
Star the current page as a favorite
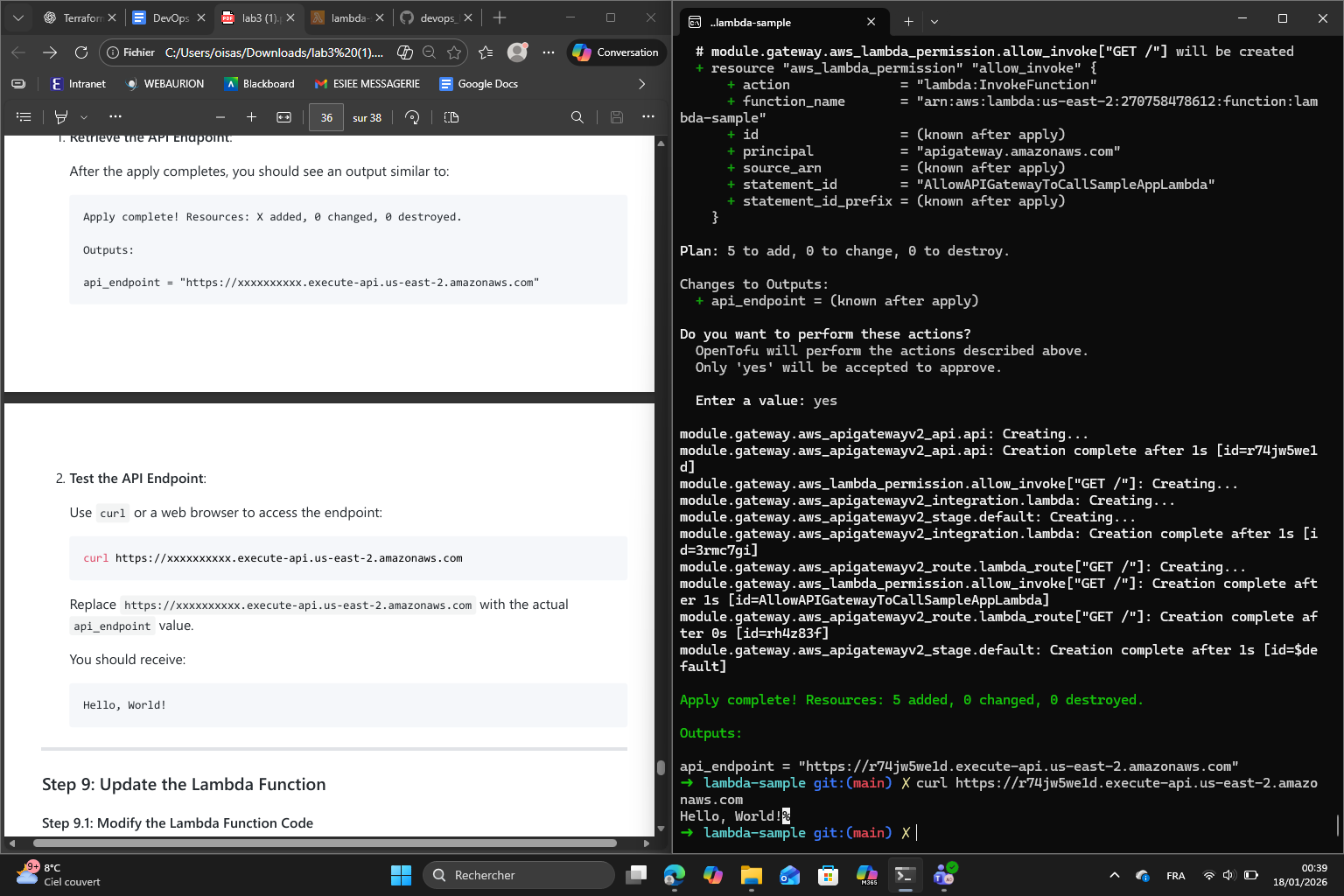455,52
